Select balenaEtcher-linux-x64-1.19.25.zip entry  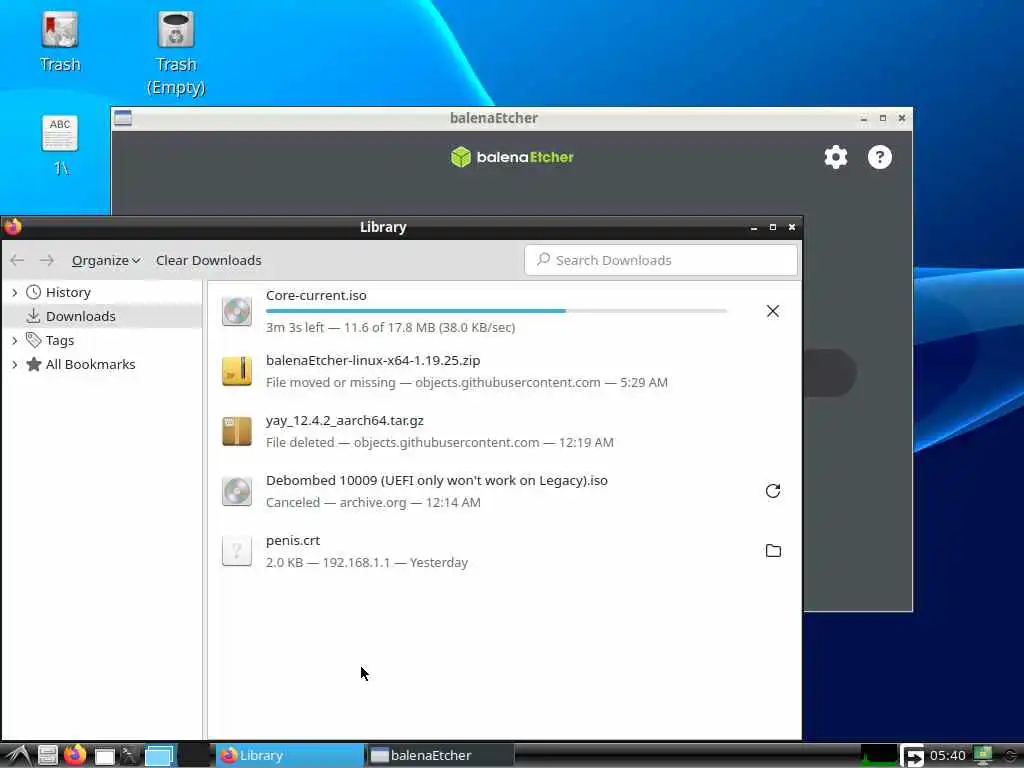tap(504, 372)
